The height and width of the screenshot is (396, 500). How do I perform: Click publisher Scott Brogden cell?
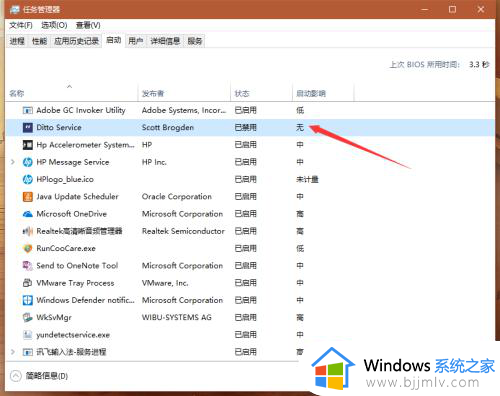point(168,128)
